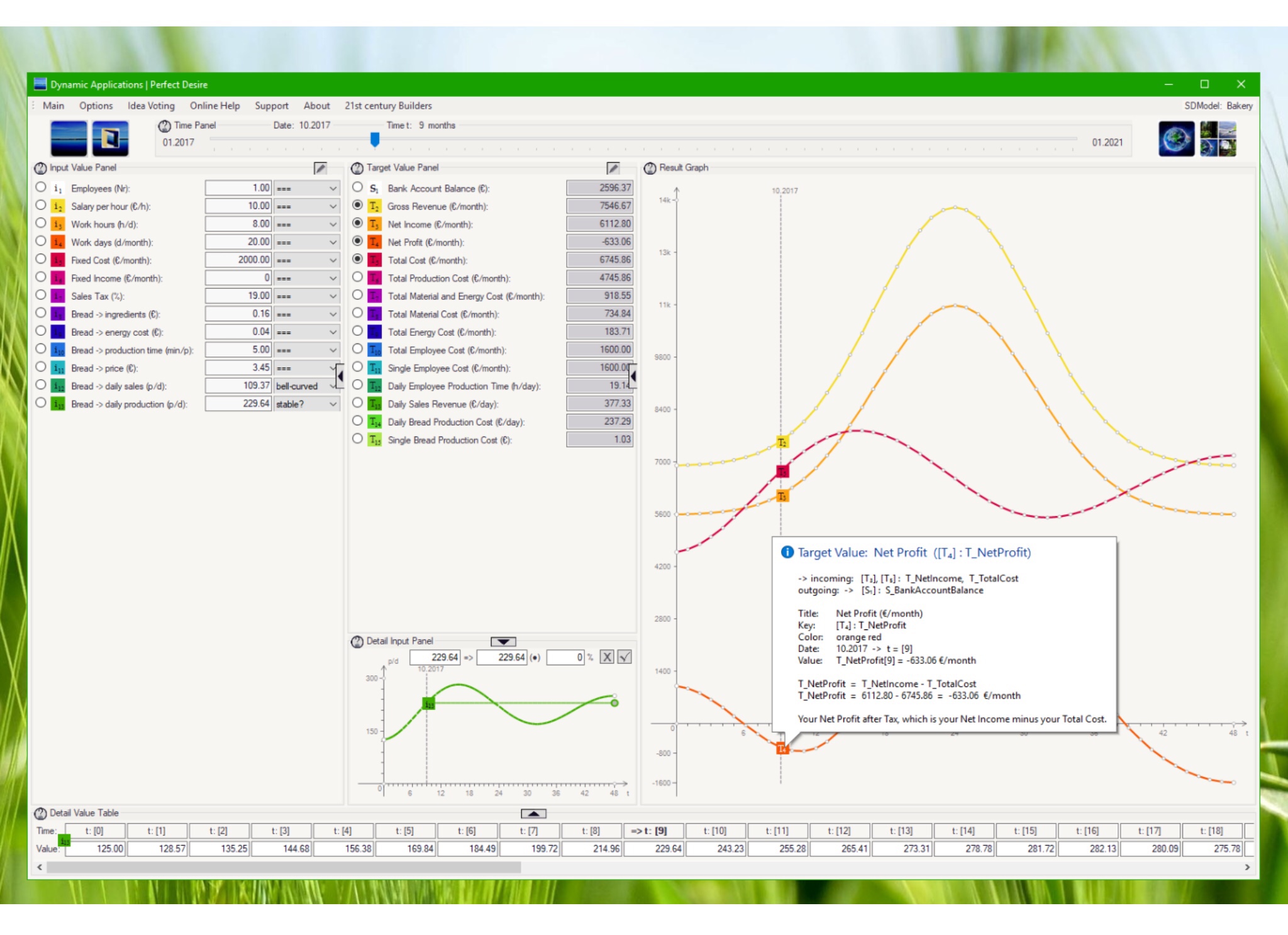This screenshot has width=1288, height=935.
Task: Click the blue landscape image icon in toolbar
Action: (x=69, y=138)
